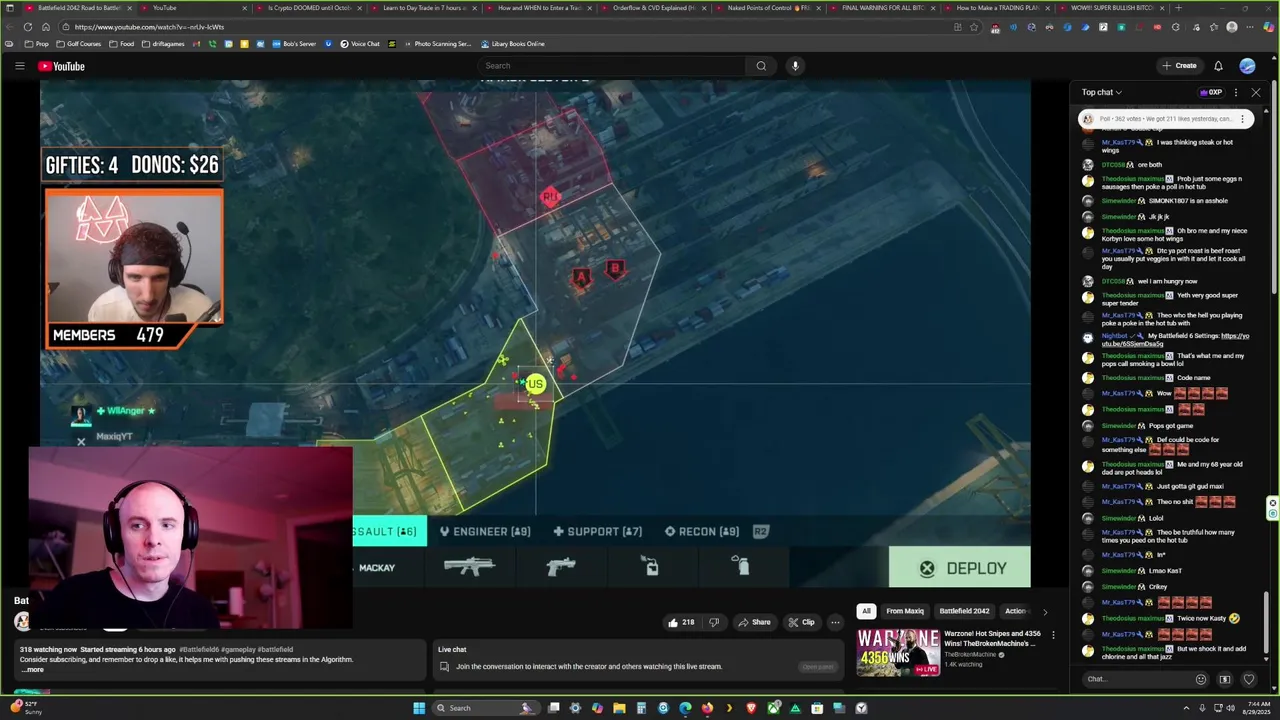Open the Super Chat dollar icon
The width and height of the screenshot is (1280, 720).
coord(1225,679)
